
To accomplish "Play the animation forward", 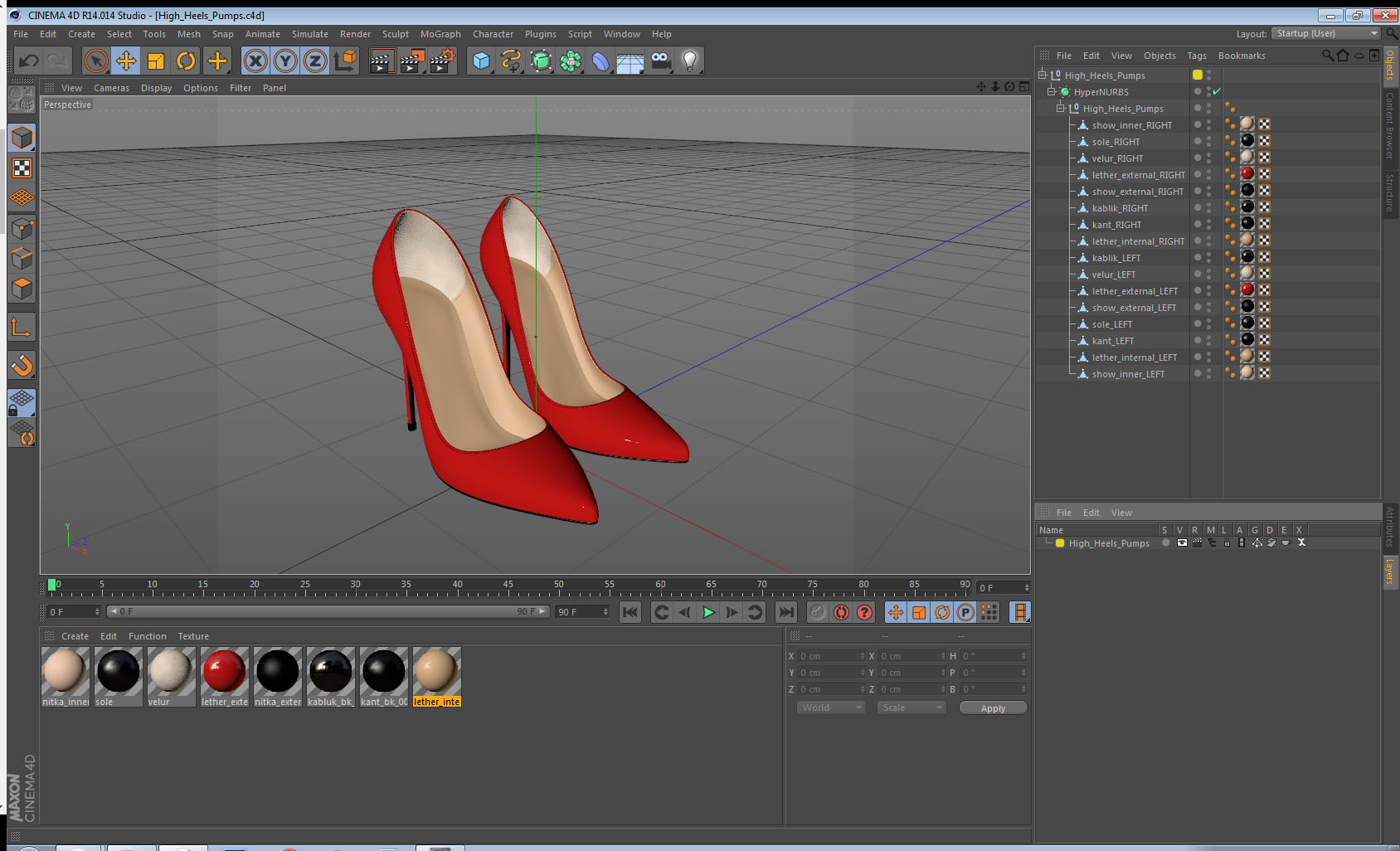I will [x=708, y=612].
